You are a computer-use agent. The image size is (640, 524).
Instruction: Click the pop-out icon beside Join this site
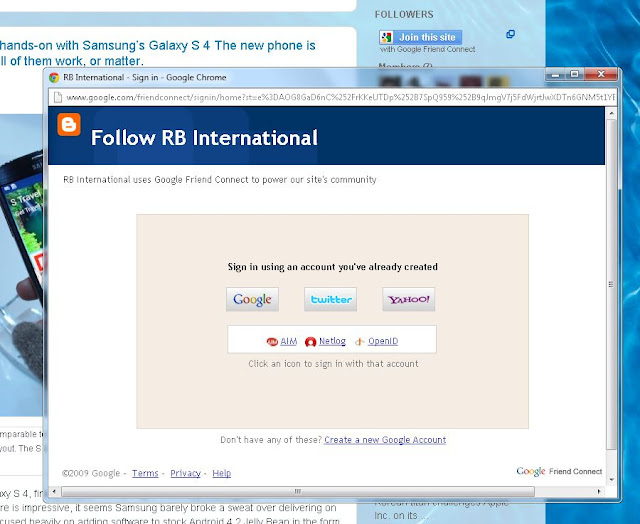[x=510, y=34]
